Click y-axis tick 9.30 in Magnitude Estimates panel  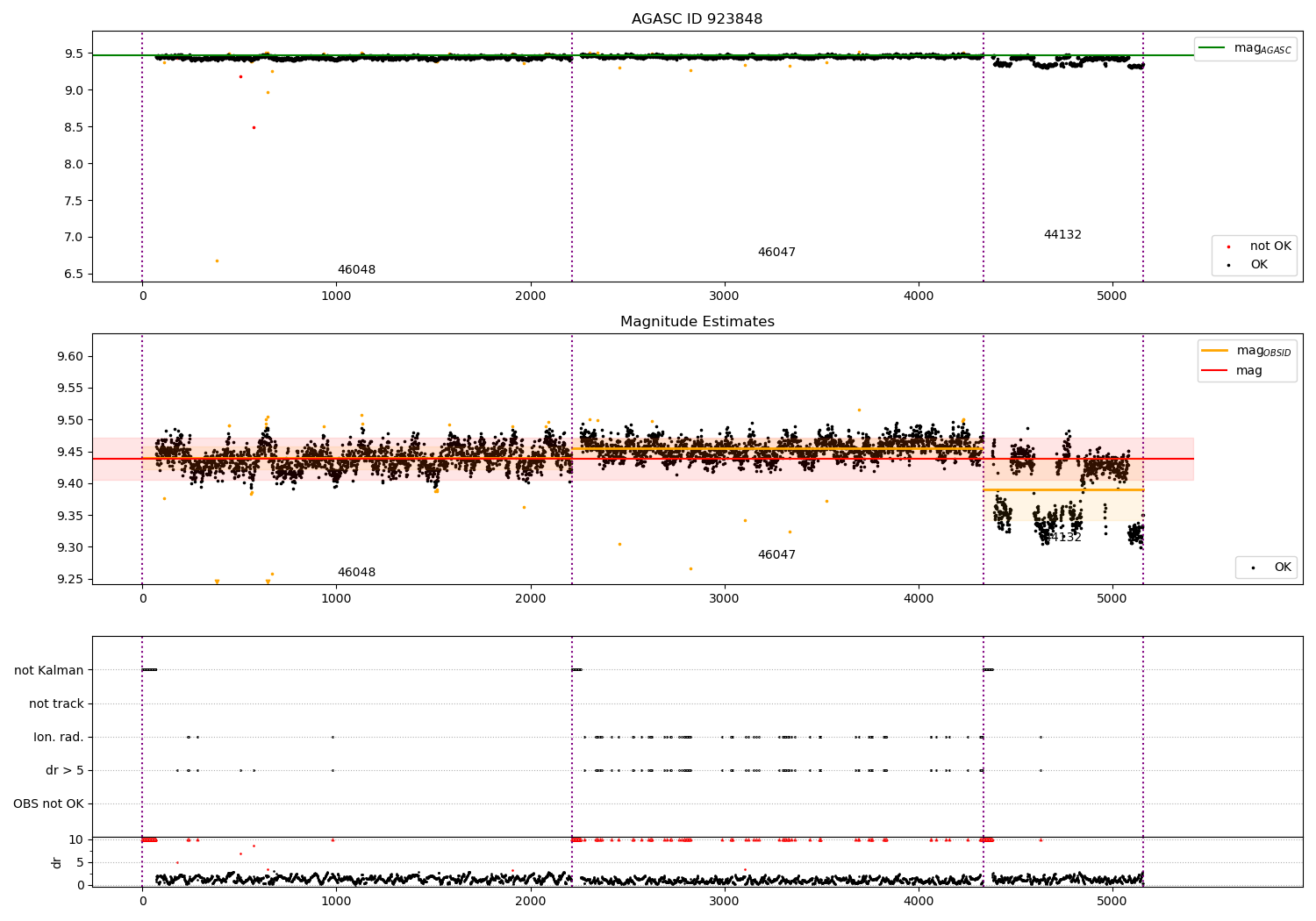(71, 547)
